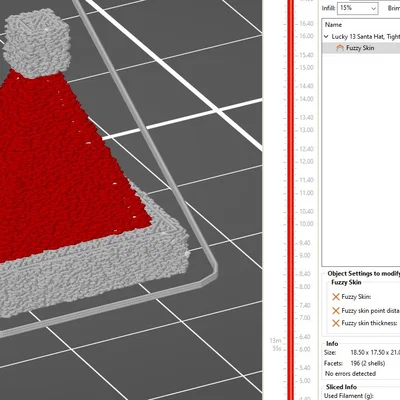Select the Fuzzy Skin tree entry
Image resolution: width=400 pixels, height=400 pixels.
click(x=361, y=48)
